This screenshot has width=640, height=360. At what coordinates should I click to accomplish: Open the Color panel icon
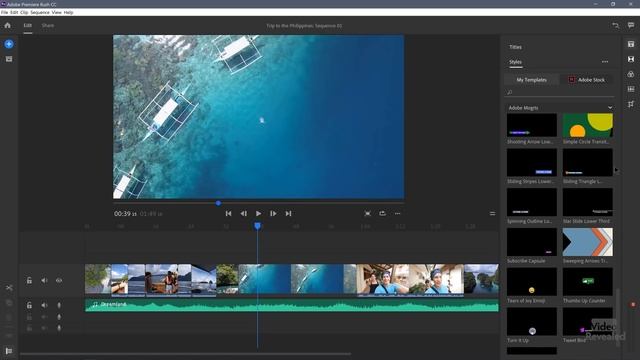631,74
